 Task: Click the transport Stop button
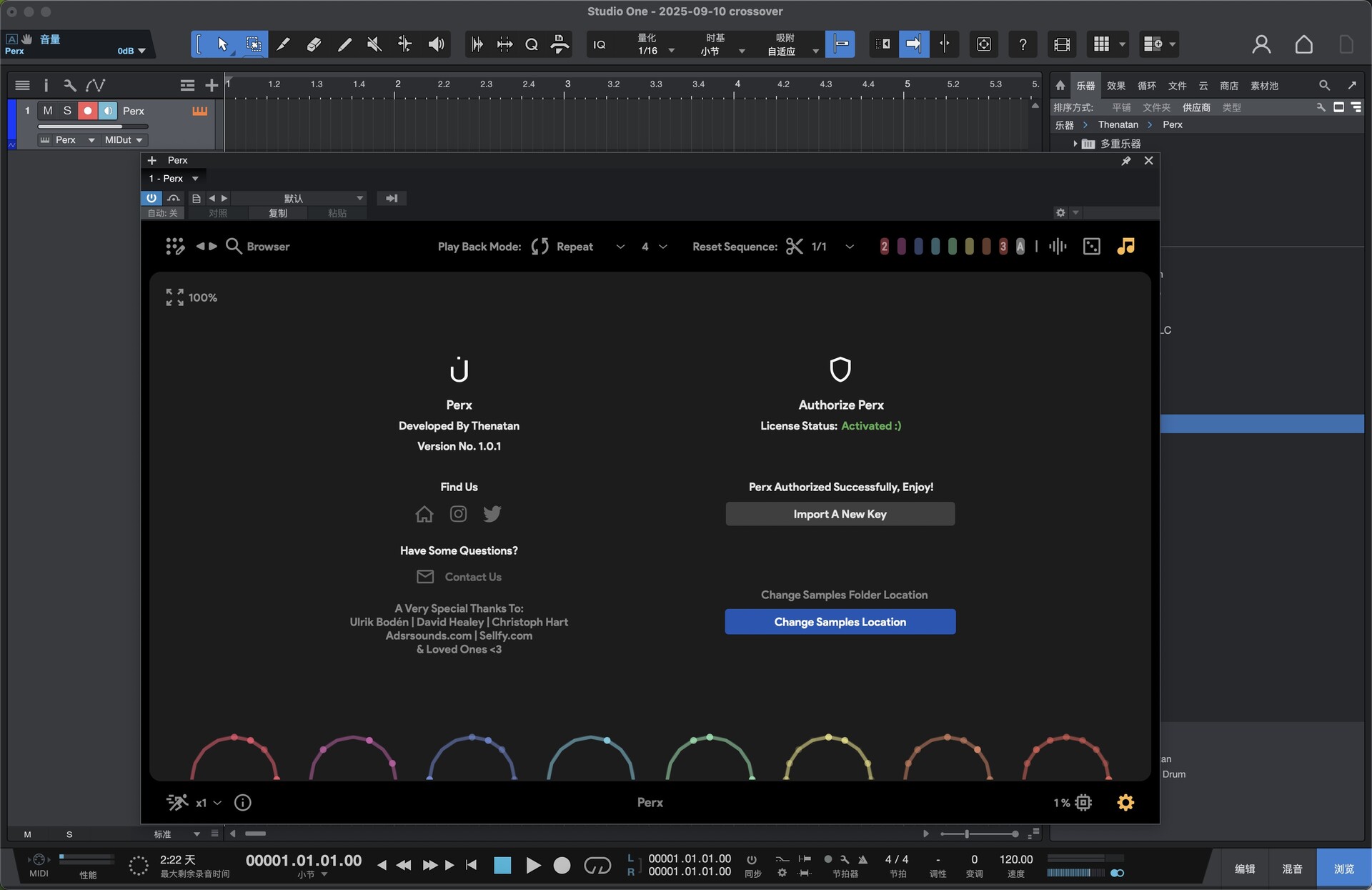[x=502, y=866]
